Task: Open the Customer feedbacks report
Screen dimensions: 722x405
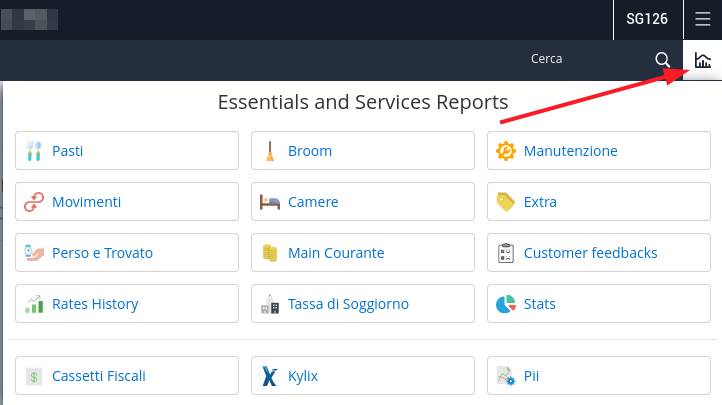Action: (x=599, y=253)
